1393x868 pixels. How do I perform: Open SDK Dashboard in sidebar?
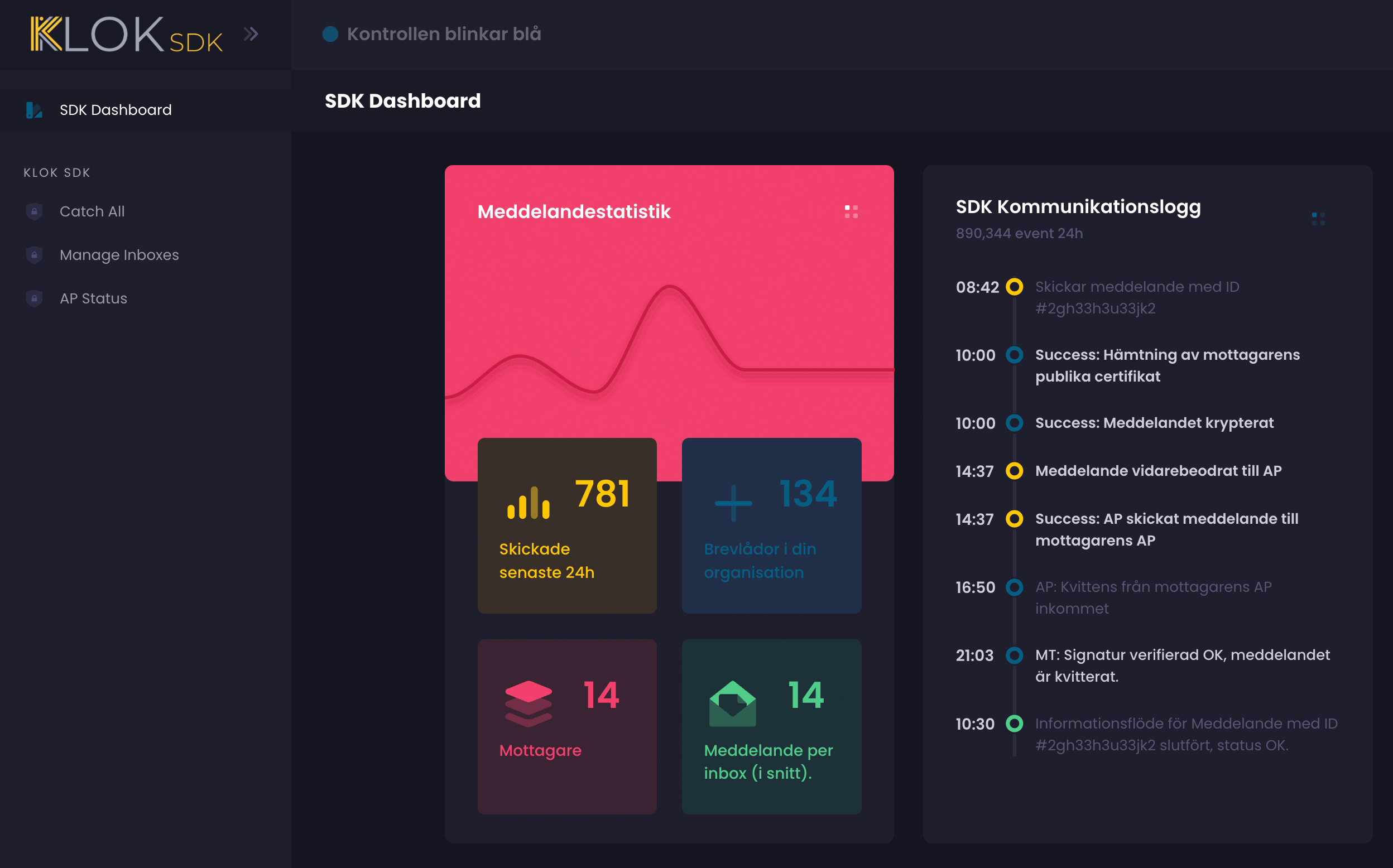pos(115,110)
